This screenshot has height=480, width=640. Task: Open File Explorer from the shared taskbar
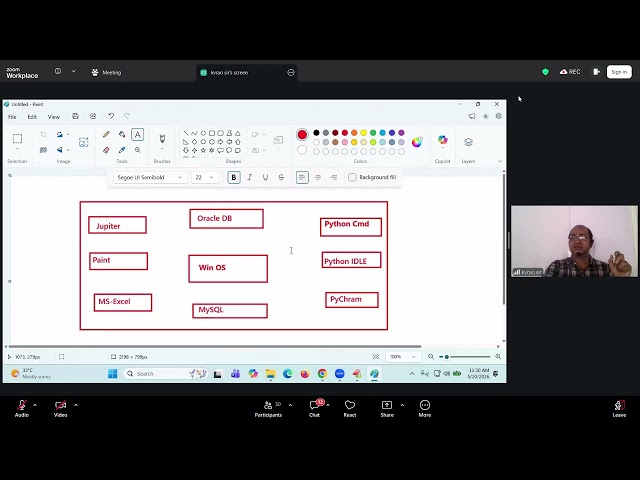(x=270, y=373)
